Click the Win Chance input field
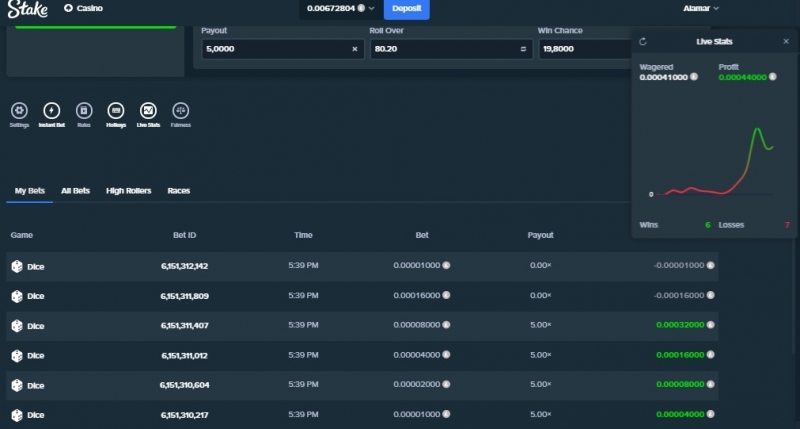Viewport: 800px width, 429px height. point(585,49)
